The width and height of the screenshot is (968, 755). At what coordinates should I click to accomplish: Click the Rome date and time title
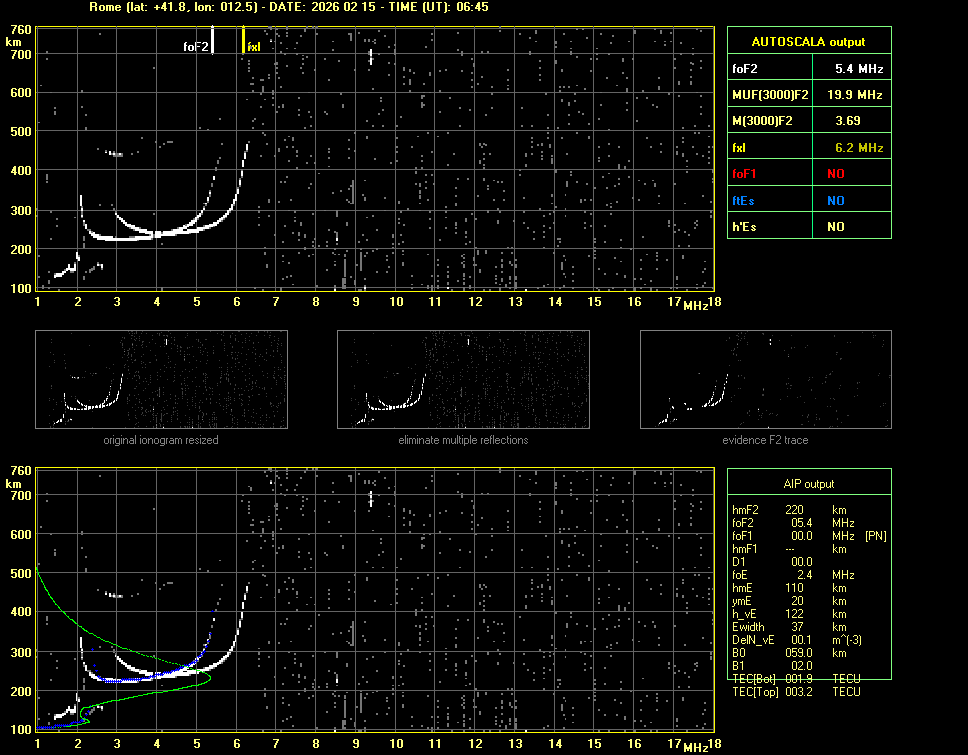(x=288, y=7)
